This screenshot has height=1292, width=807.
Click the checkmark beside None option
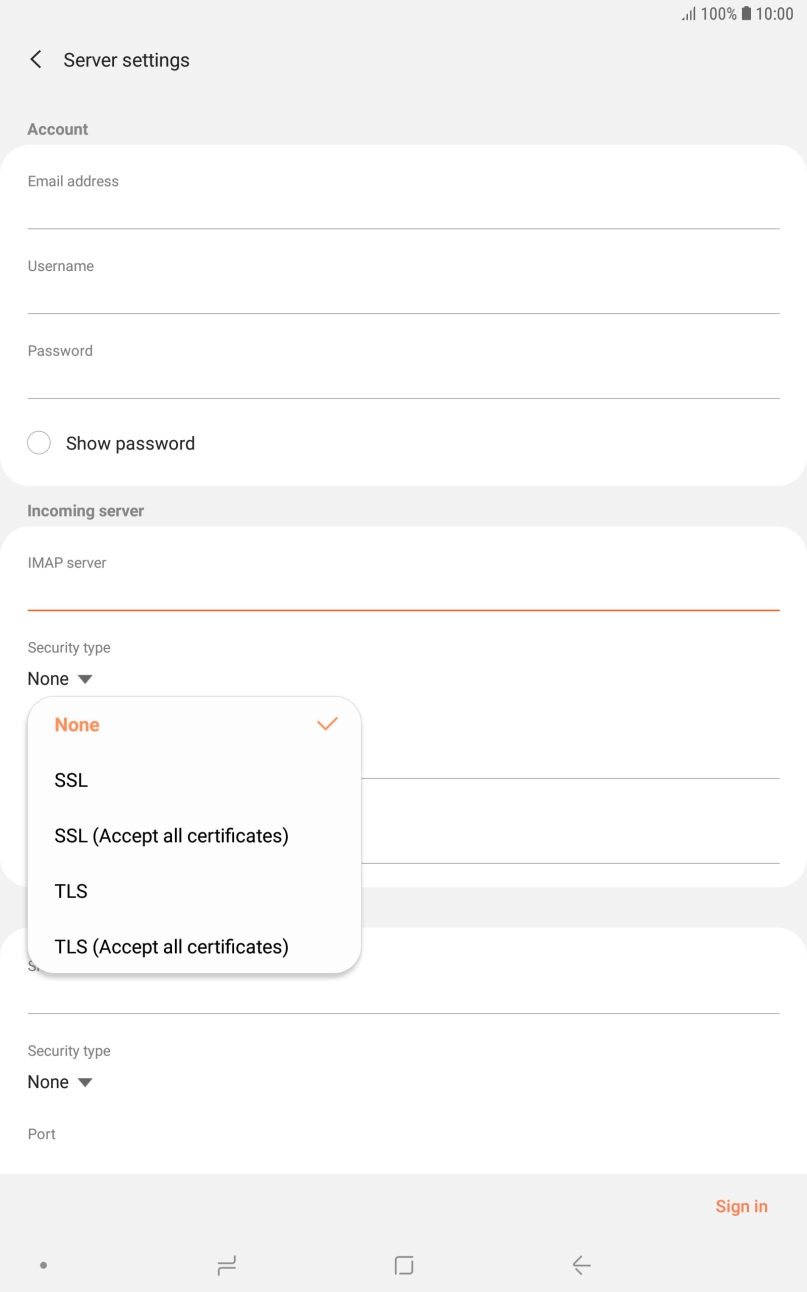tap(326, 724)
